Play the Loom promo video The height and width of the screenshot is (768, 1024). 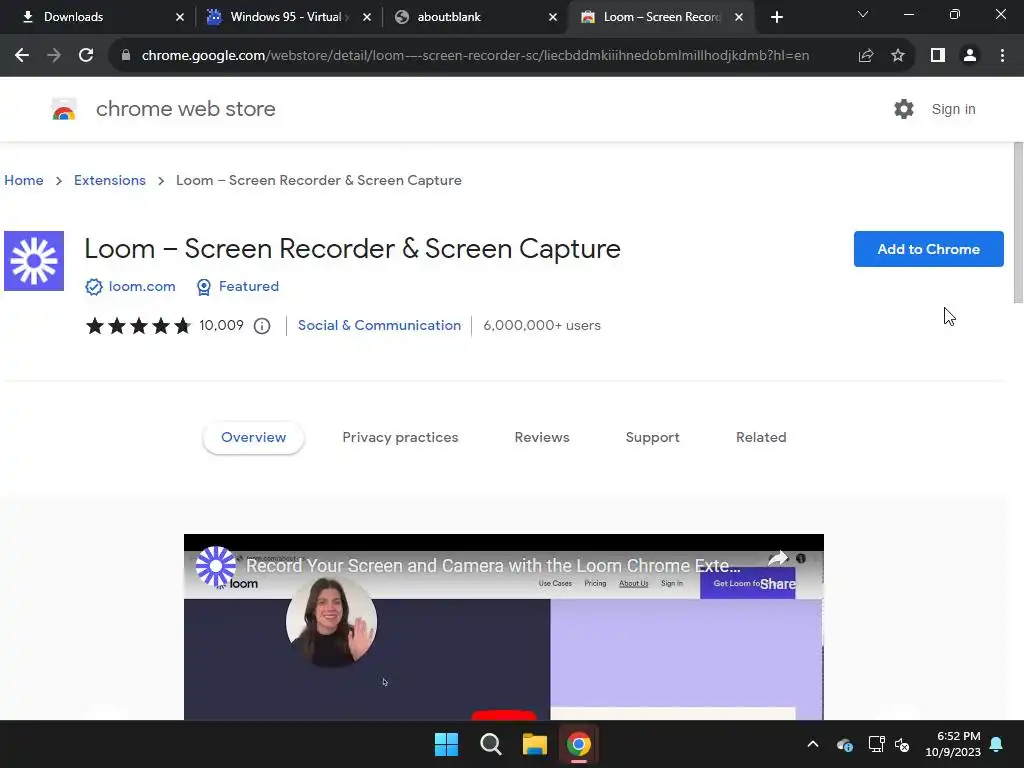coord(504,714)
